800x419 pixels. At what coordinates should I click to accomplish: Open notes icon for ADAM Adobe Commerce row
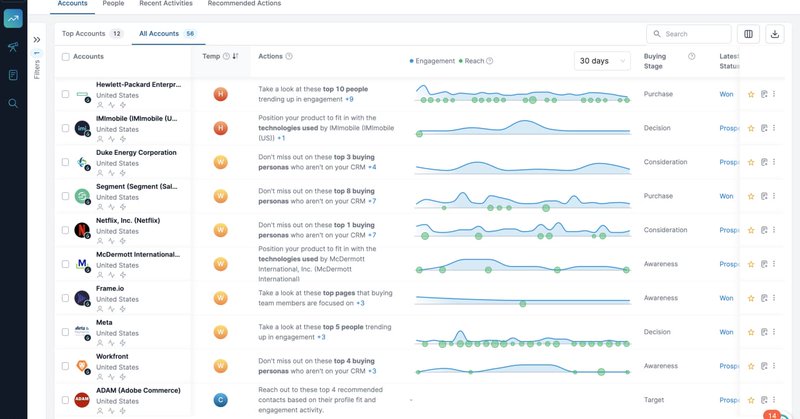pos(764,400)
